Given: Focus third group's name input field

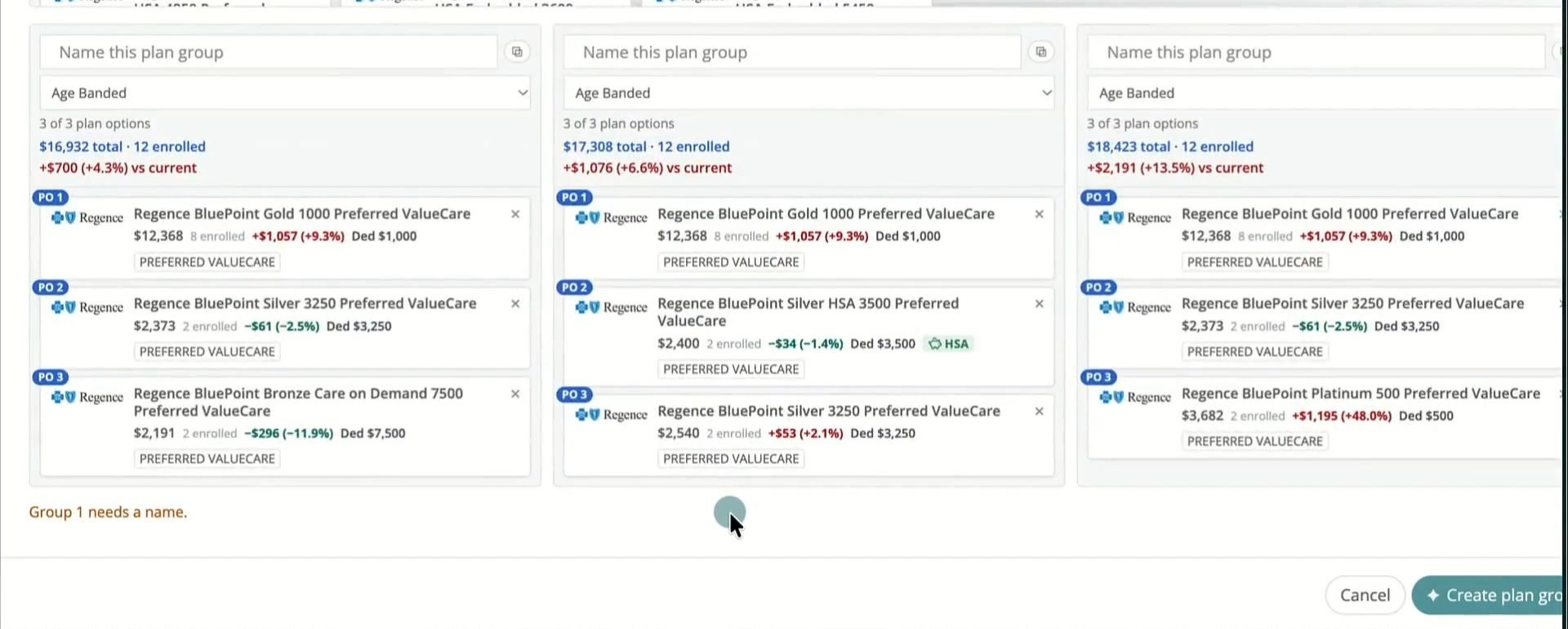Looking at the screenshot, I should [1316, 52].
